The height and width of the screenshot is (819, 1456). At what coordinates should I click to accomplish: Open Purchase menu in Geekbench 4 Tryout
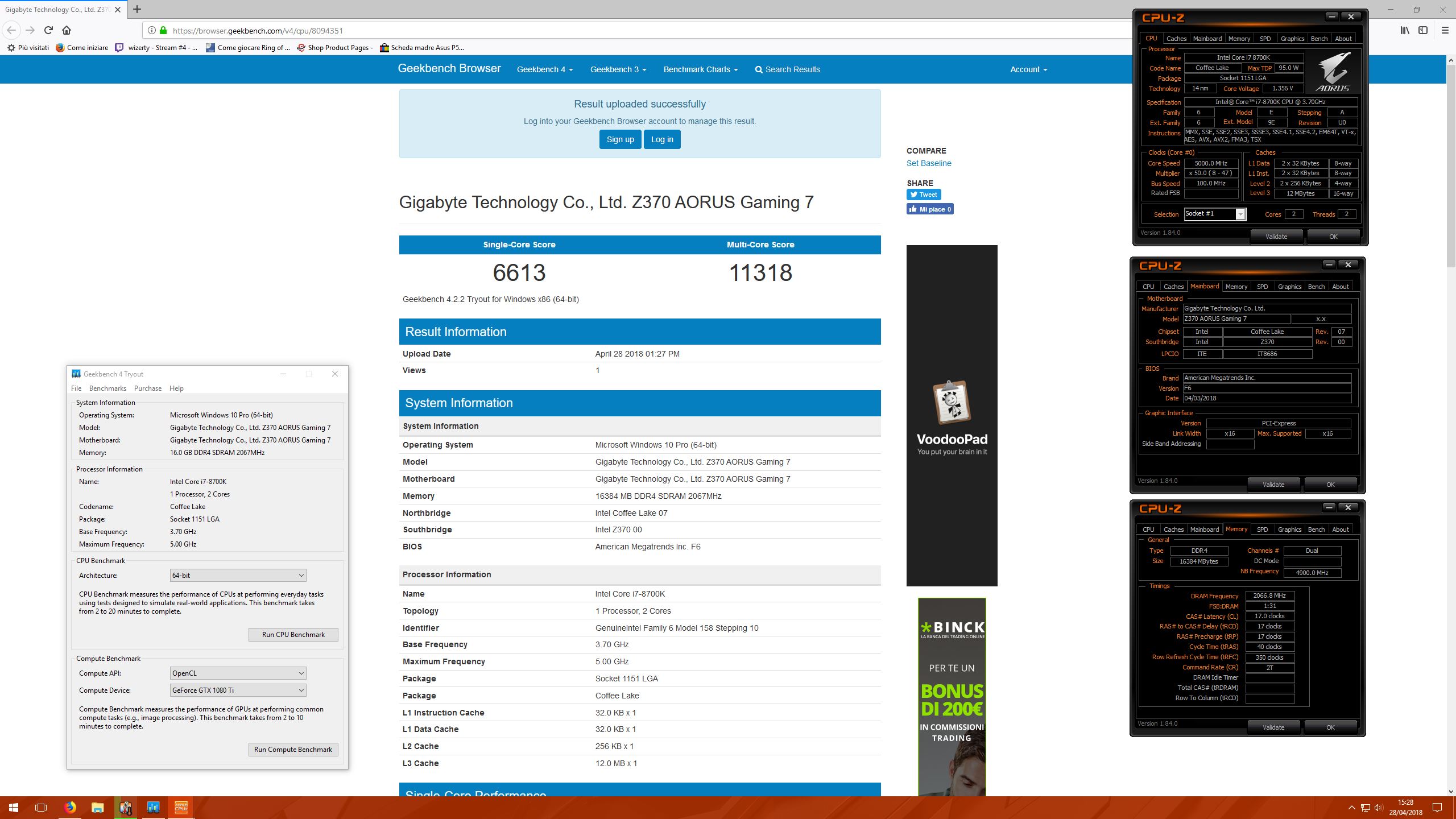148,388
